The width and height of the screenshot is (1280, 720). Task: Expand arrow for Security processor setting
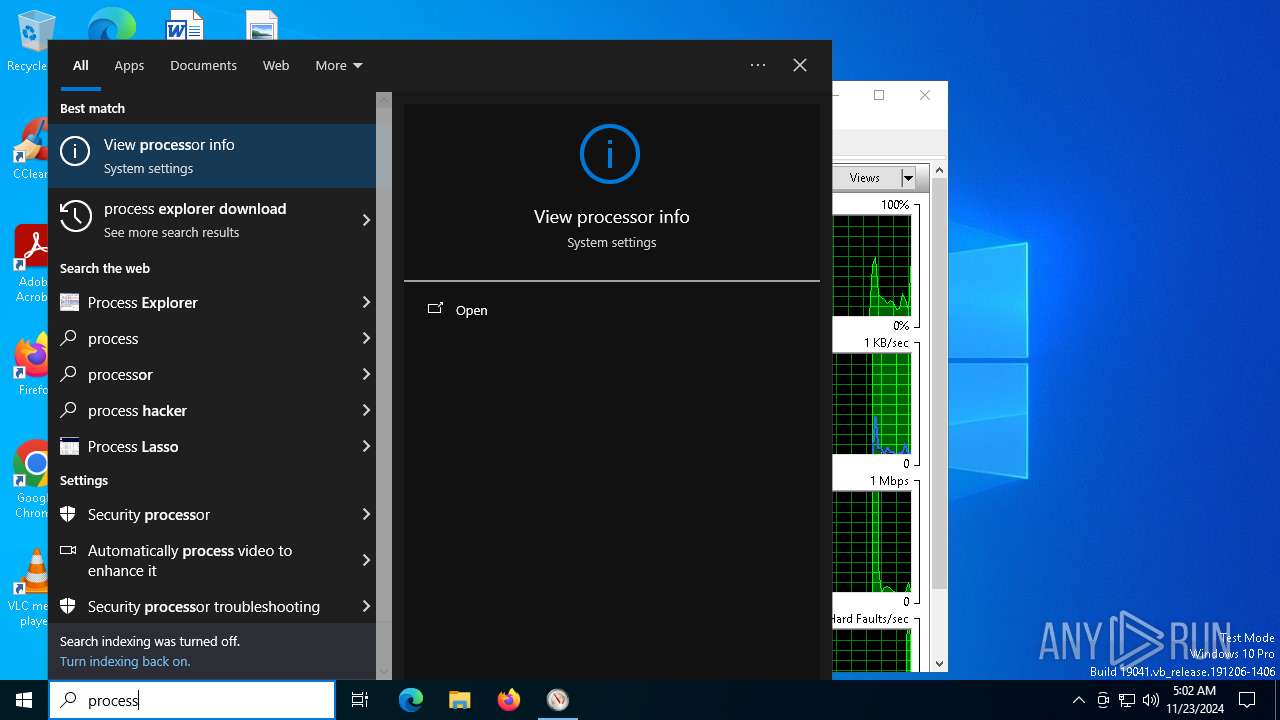(366, 514)
